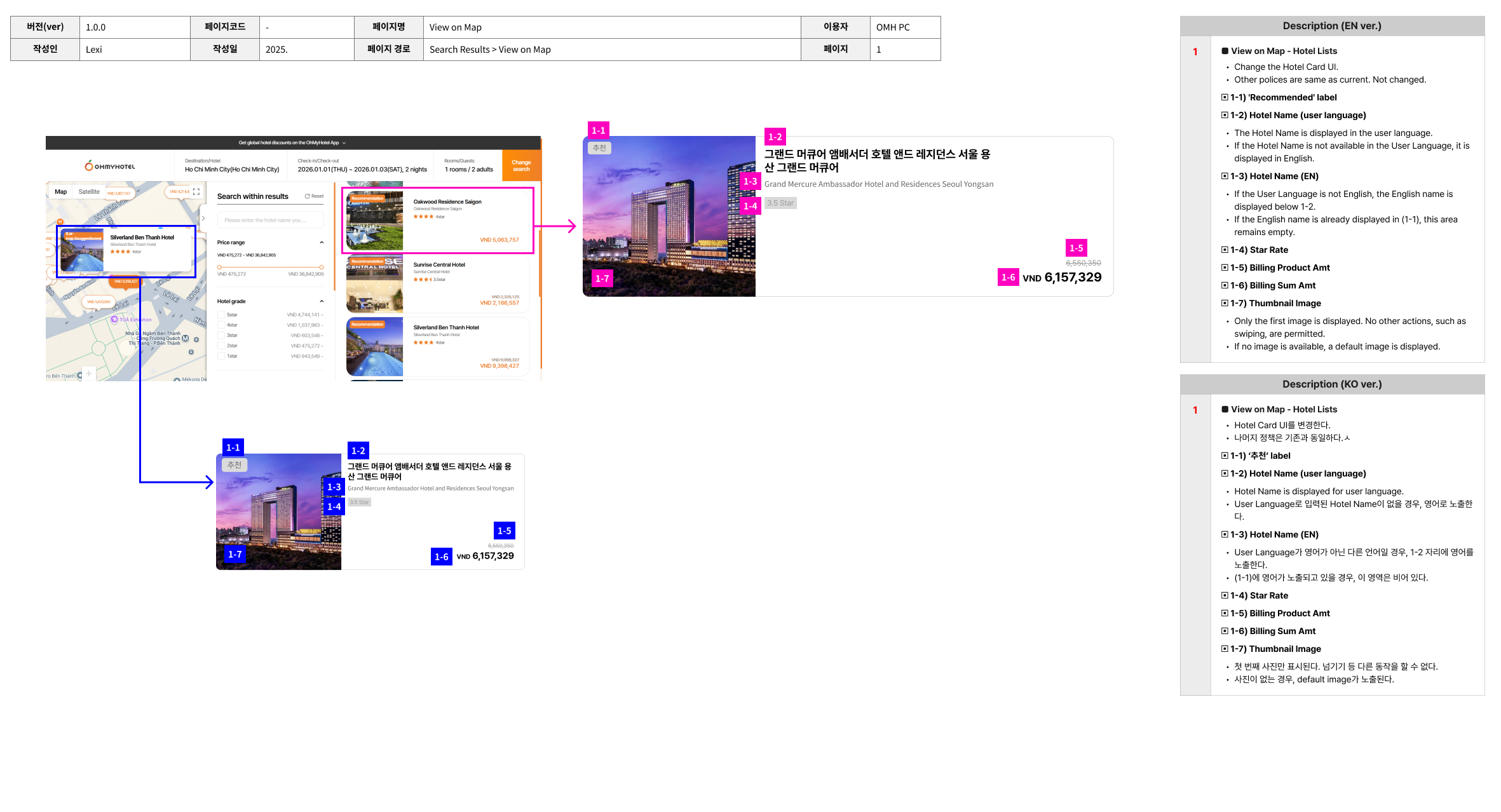Viewport: 1501px width, 812px height.
Task: Click the restaurant pin on the map
Action: tap(60, 222)
